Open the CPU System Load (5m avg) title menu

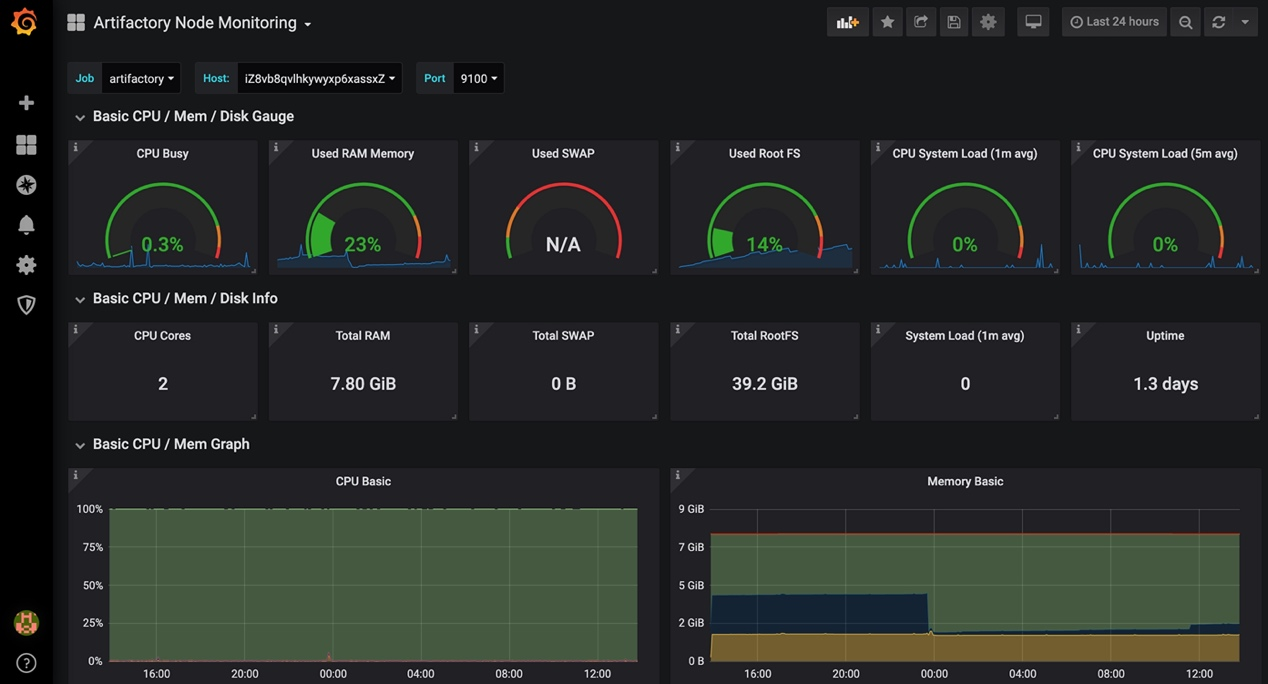coord(1165,153)
